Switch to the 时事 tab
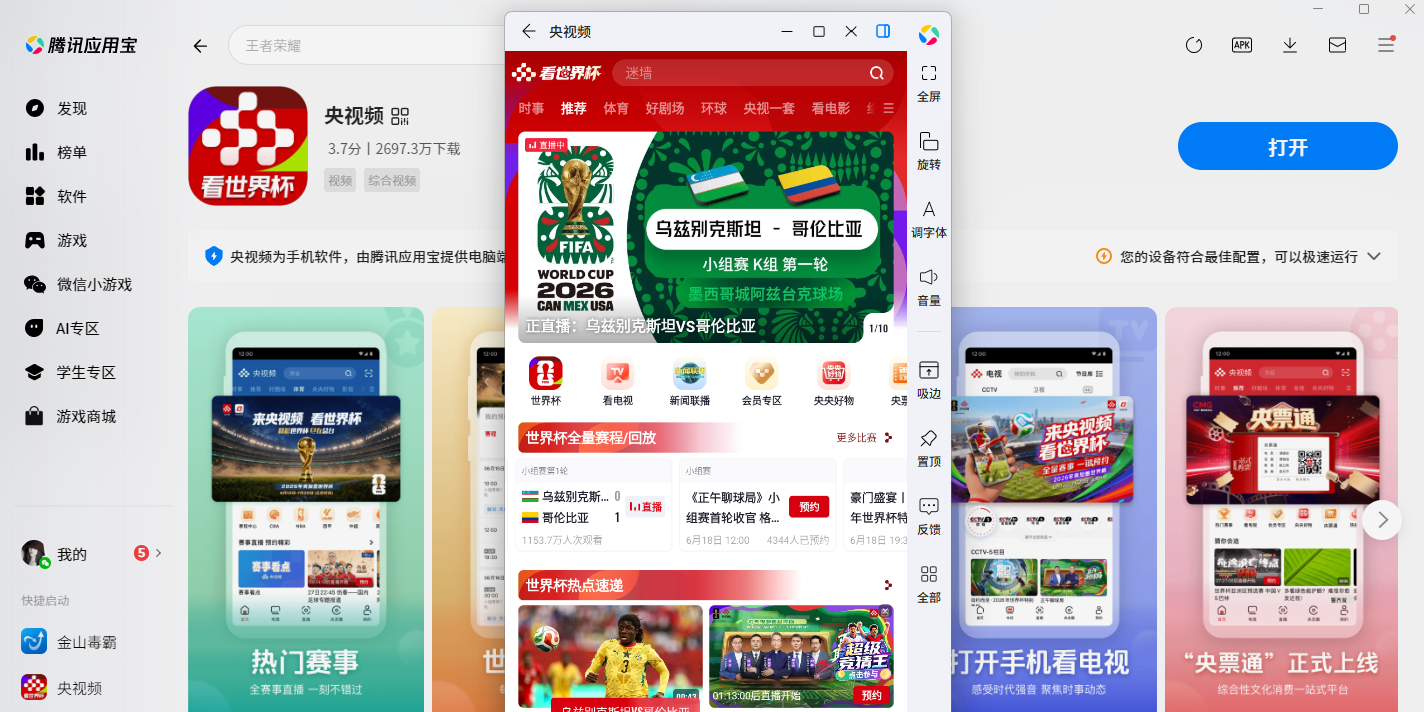This screenshot has width=1424, height=712. 532,108
